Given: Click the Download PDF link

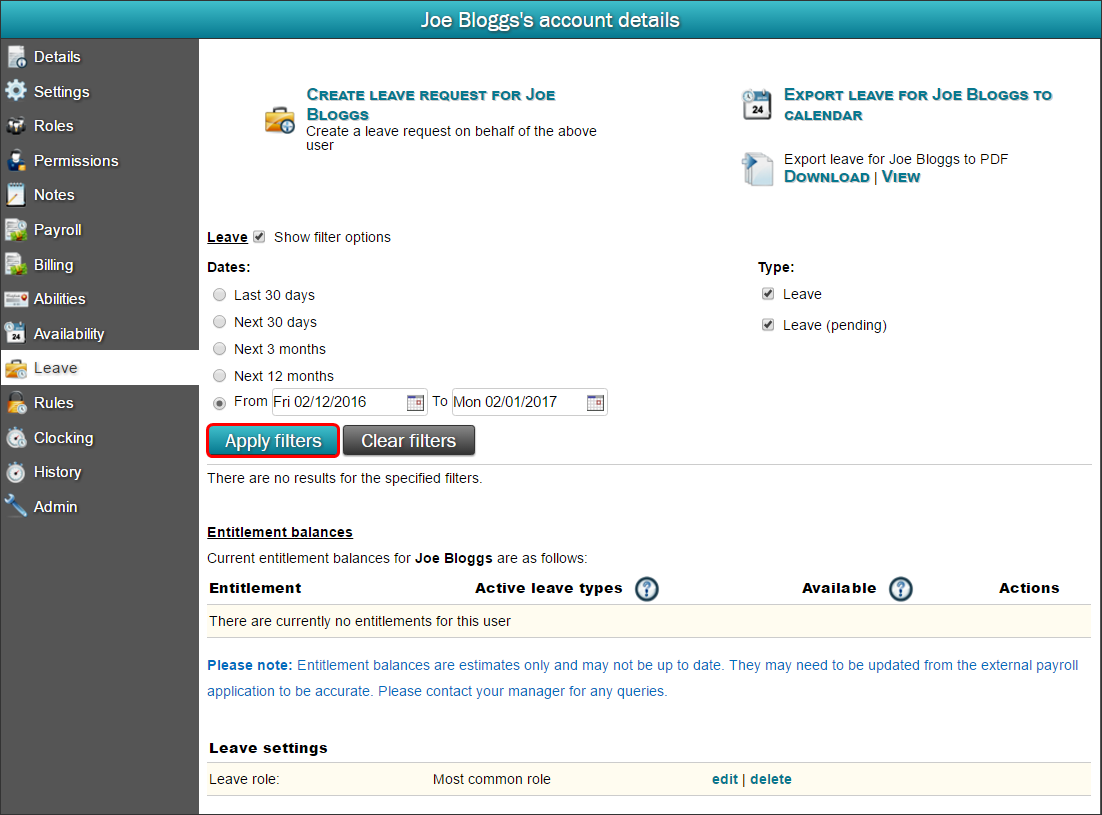Looking at the screenshot, I should [826, 177].
